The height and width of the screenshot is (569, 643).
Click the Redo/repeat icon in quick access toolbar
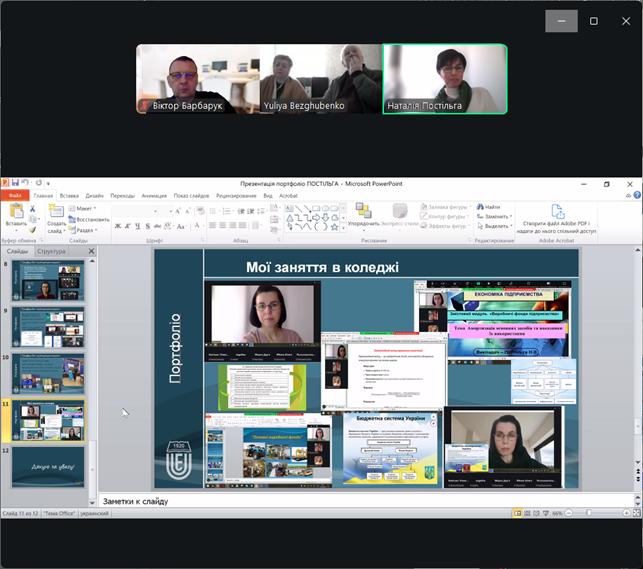coord(39,182)
